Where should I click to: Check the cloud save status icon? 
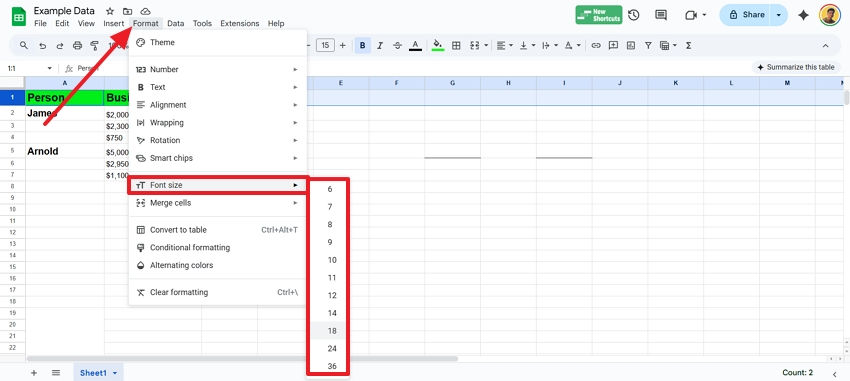pos(145,11)
